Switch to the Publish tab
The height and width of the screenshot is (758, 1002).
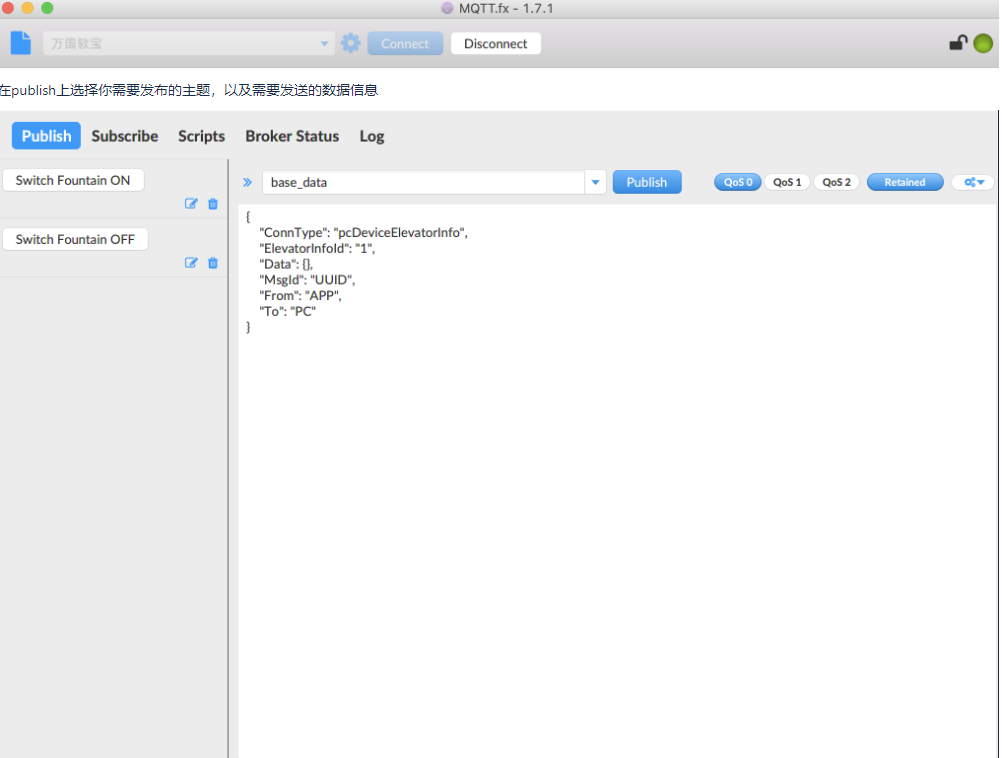pos(46,135)
